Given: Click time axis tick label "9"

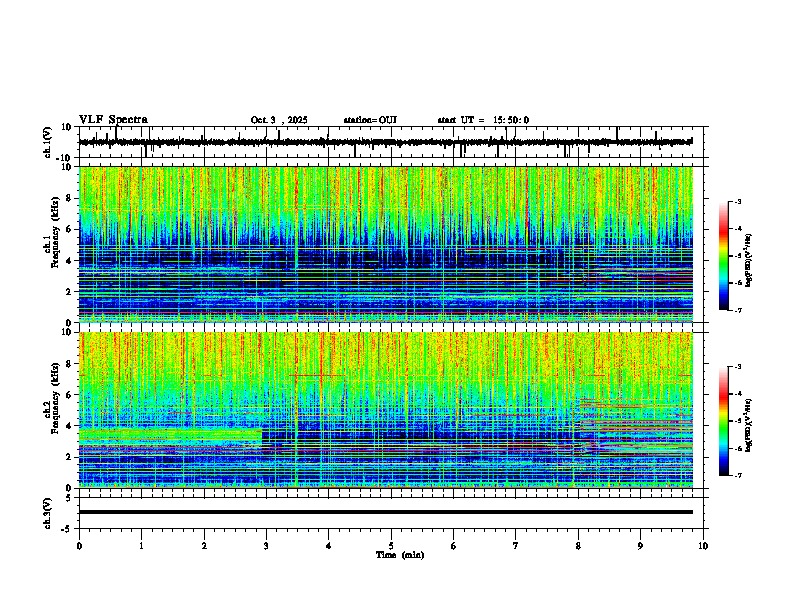Looking at the screenshot, I should [x=640, y=546].
